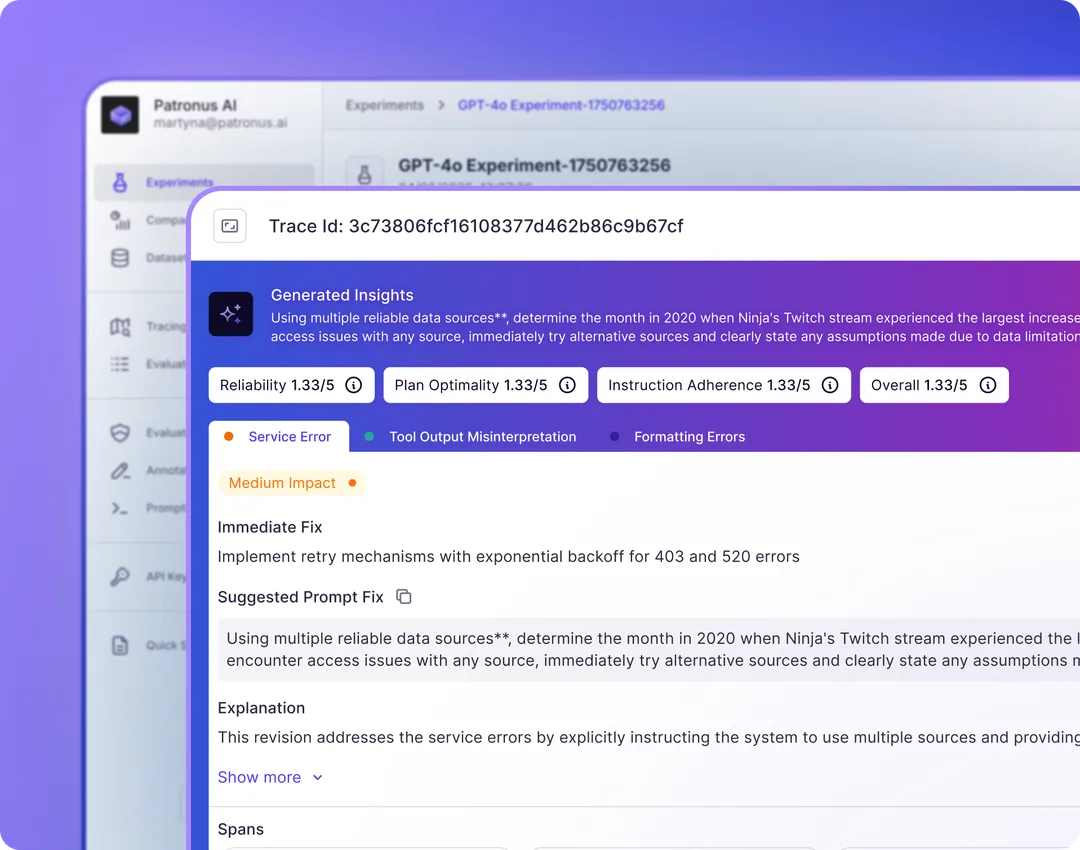Expand details with Show more

pos(270,777)
